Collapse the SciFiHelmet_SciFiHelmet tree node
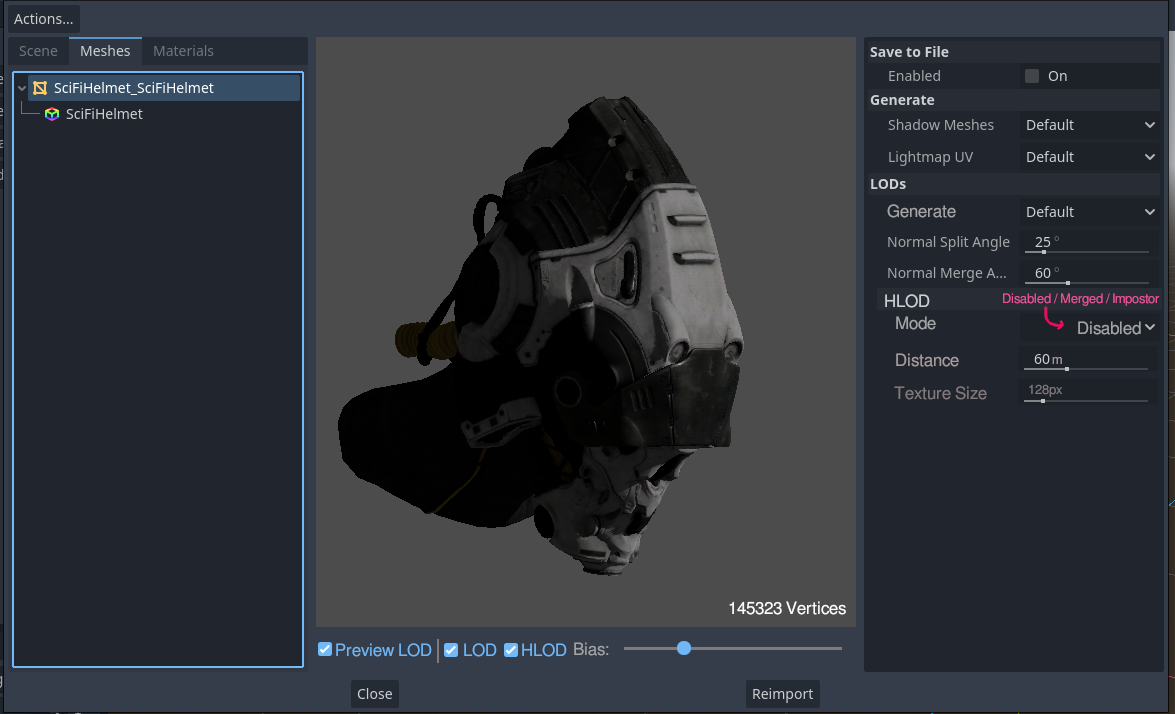The width and height of the screenshot is (1175, 714). click(x=21, y=87)
